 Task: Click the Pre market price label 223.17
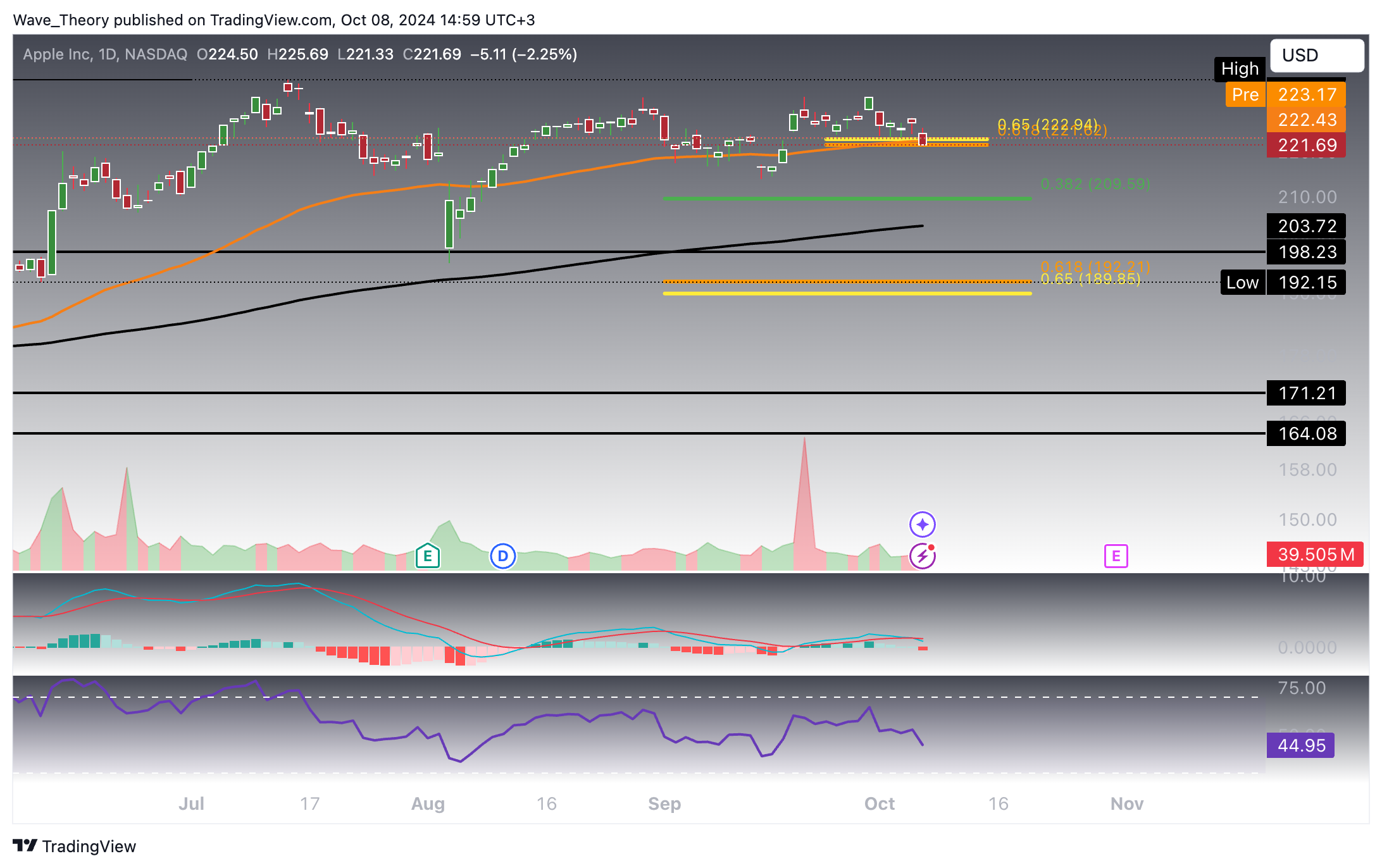tap(1306, 95)
